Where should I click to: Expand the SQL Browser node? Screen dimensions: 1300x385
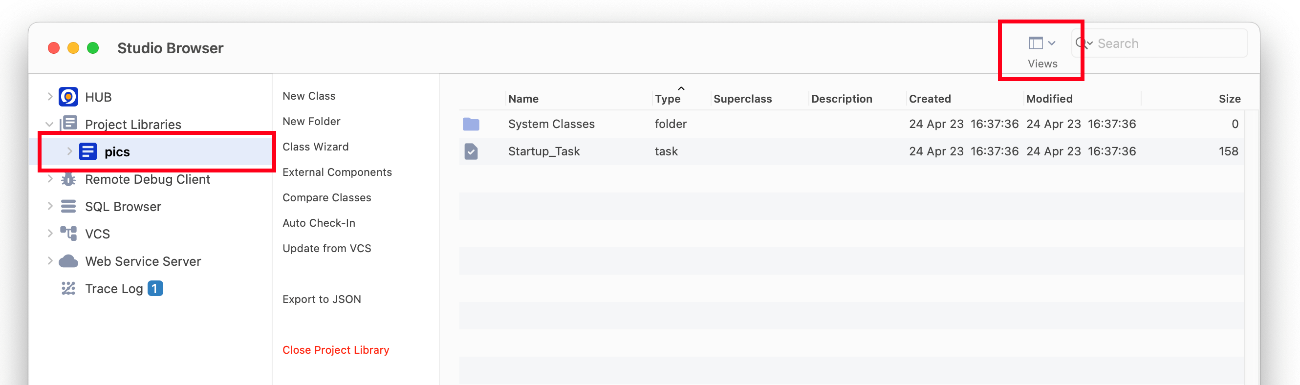click(x=50, y=207)
